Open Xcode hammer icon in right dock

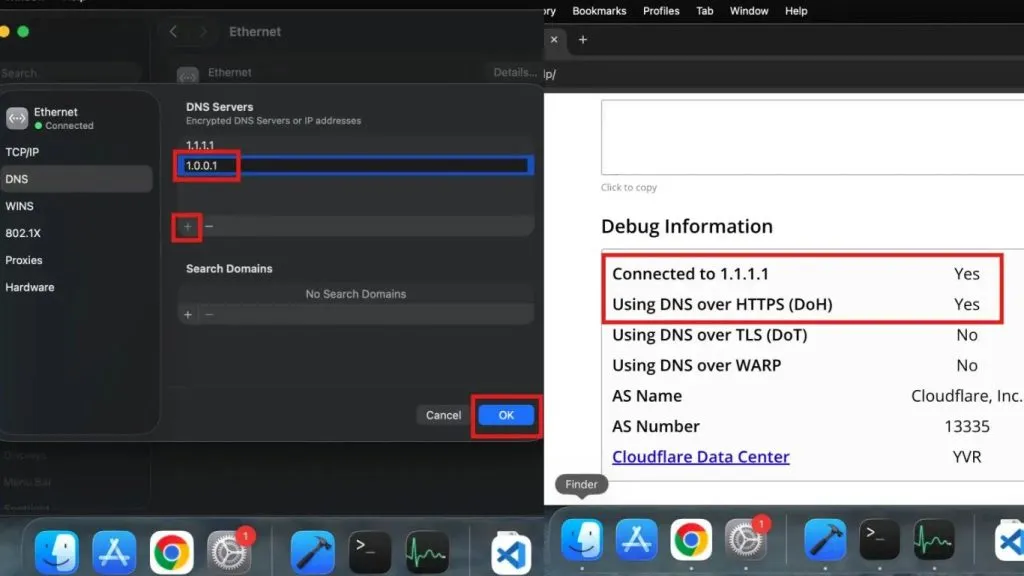[x=825, y=540]
